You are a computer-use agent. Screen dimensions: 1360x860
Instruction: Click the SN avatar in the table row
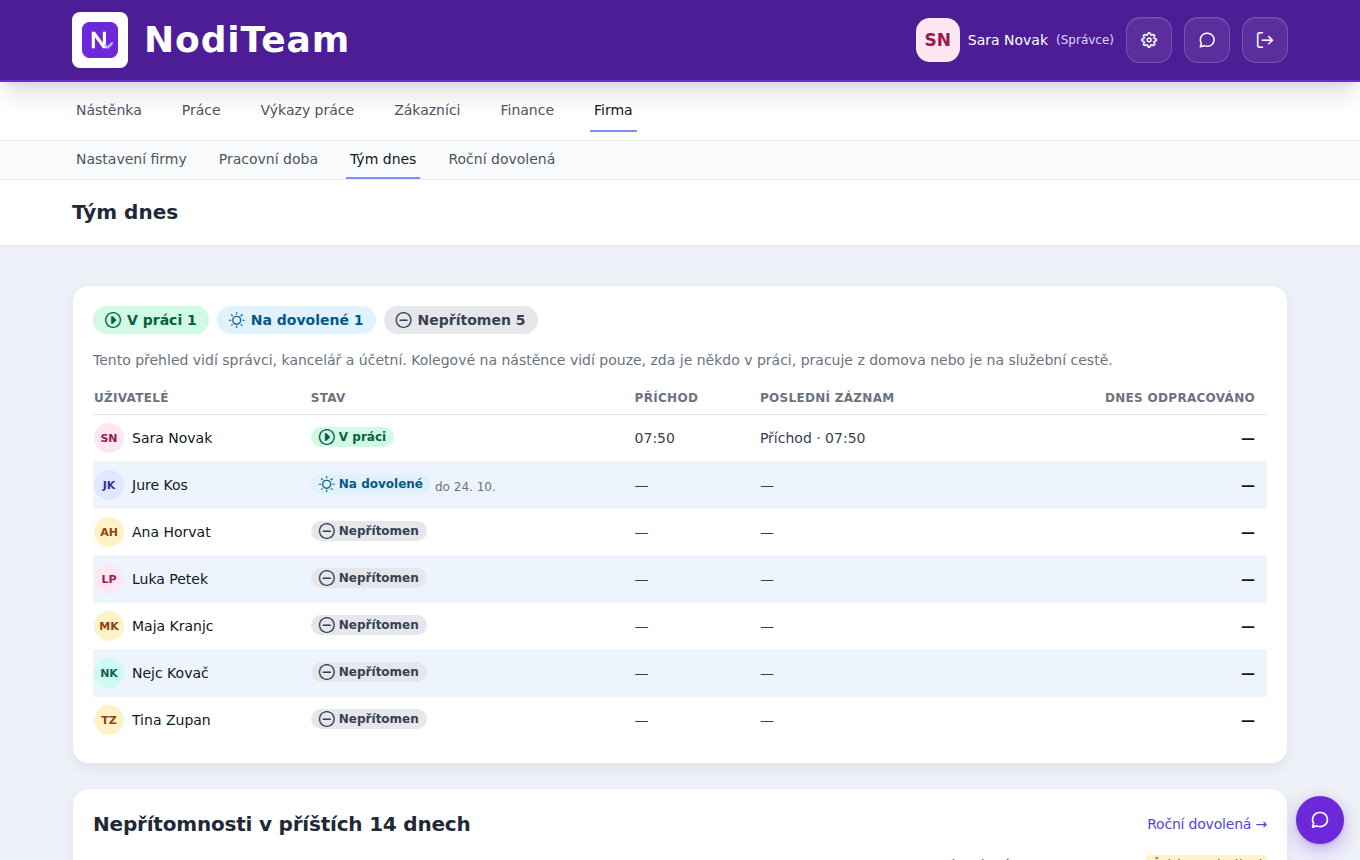(x=109, y=438)
